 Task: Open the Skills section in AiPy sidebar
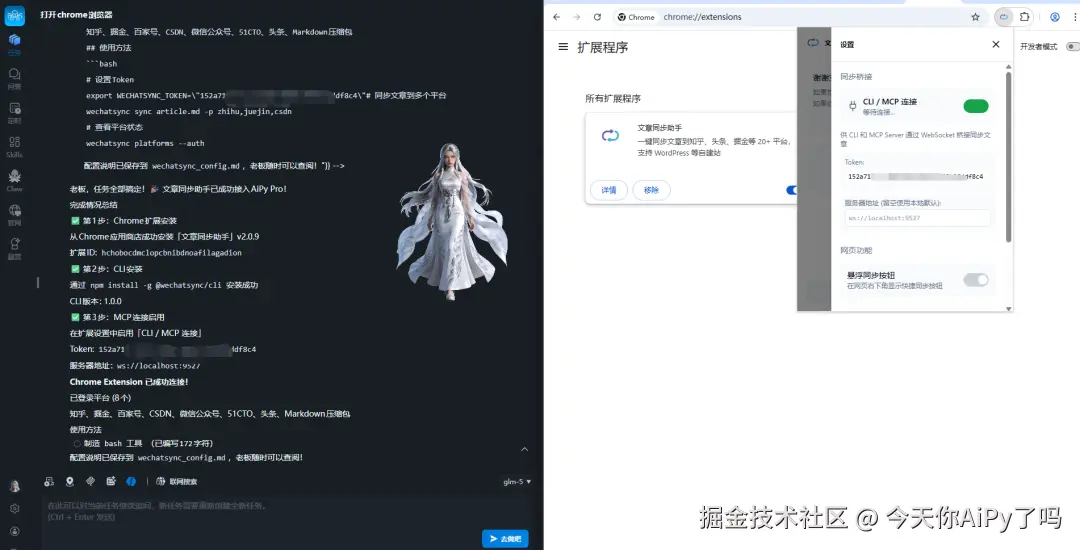coord(14,145)
